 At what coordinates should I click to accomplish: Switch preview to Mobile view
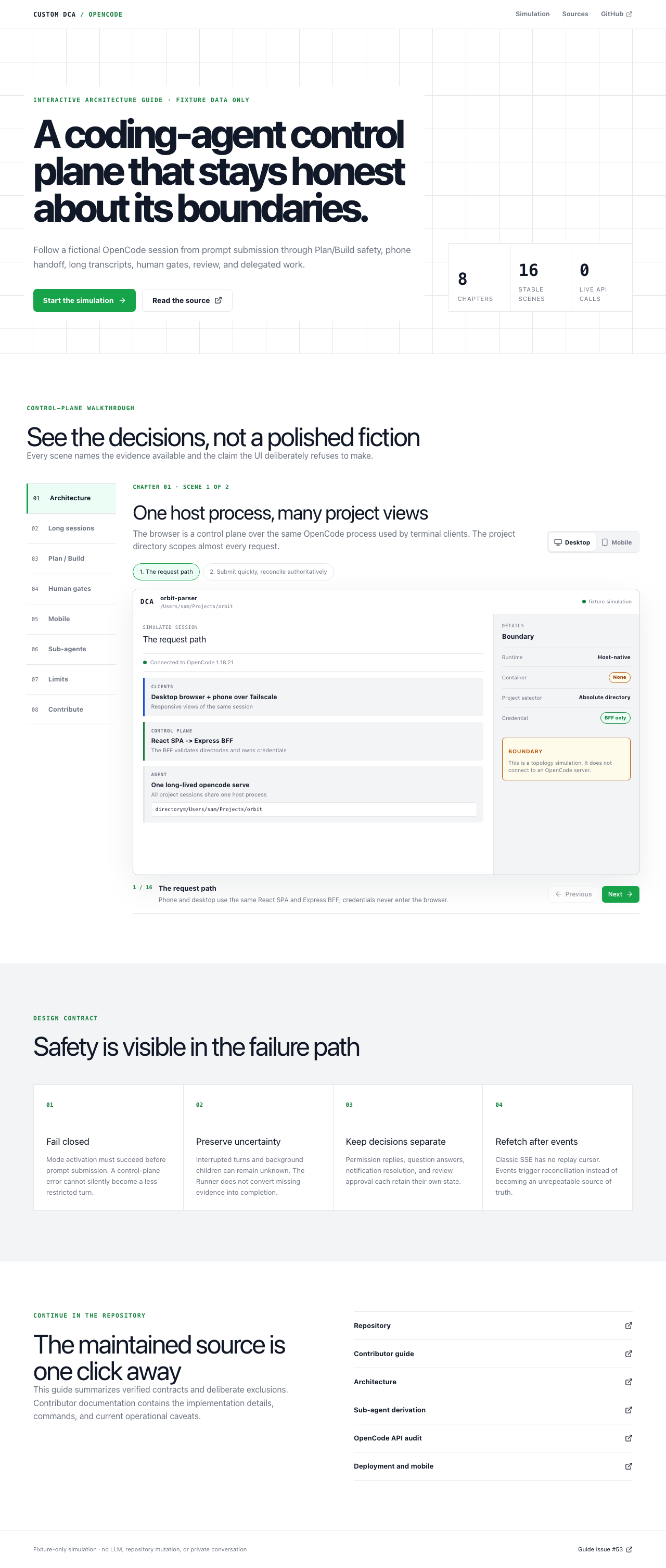[x=617, y=542]
